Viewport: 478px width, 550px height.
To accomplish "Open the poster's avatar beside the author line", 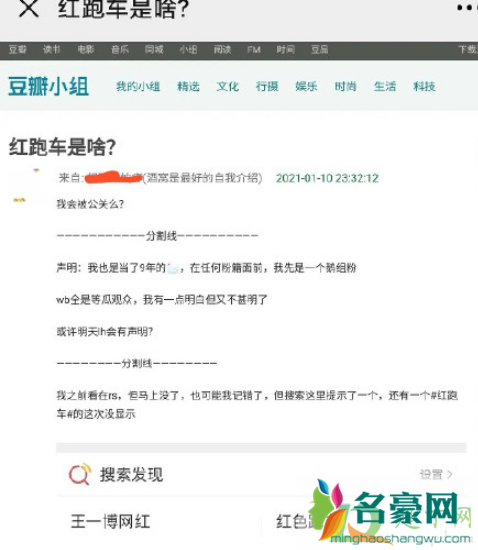I will 26,185.
